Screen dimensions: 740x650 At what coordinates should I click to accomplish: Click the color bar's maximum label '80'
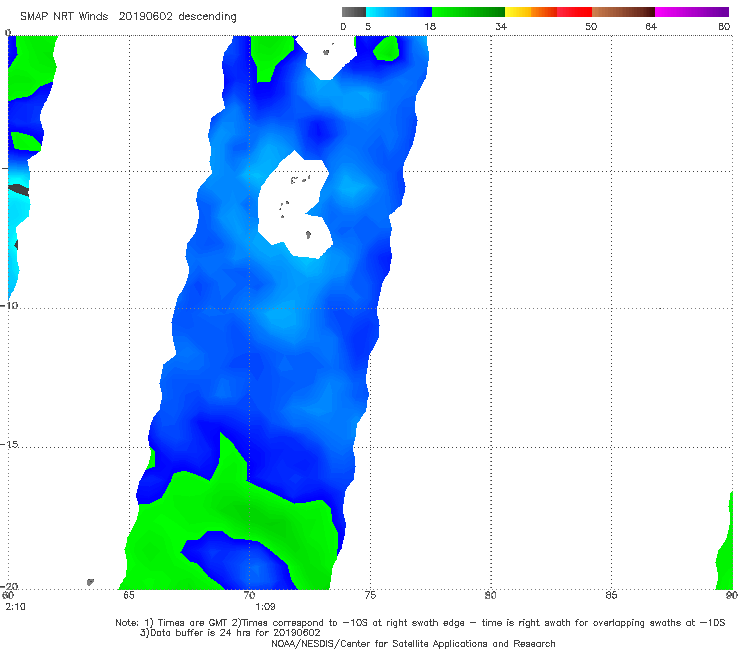(x=724, y=27)
